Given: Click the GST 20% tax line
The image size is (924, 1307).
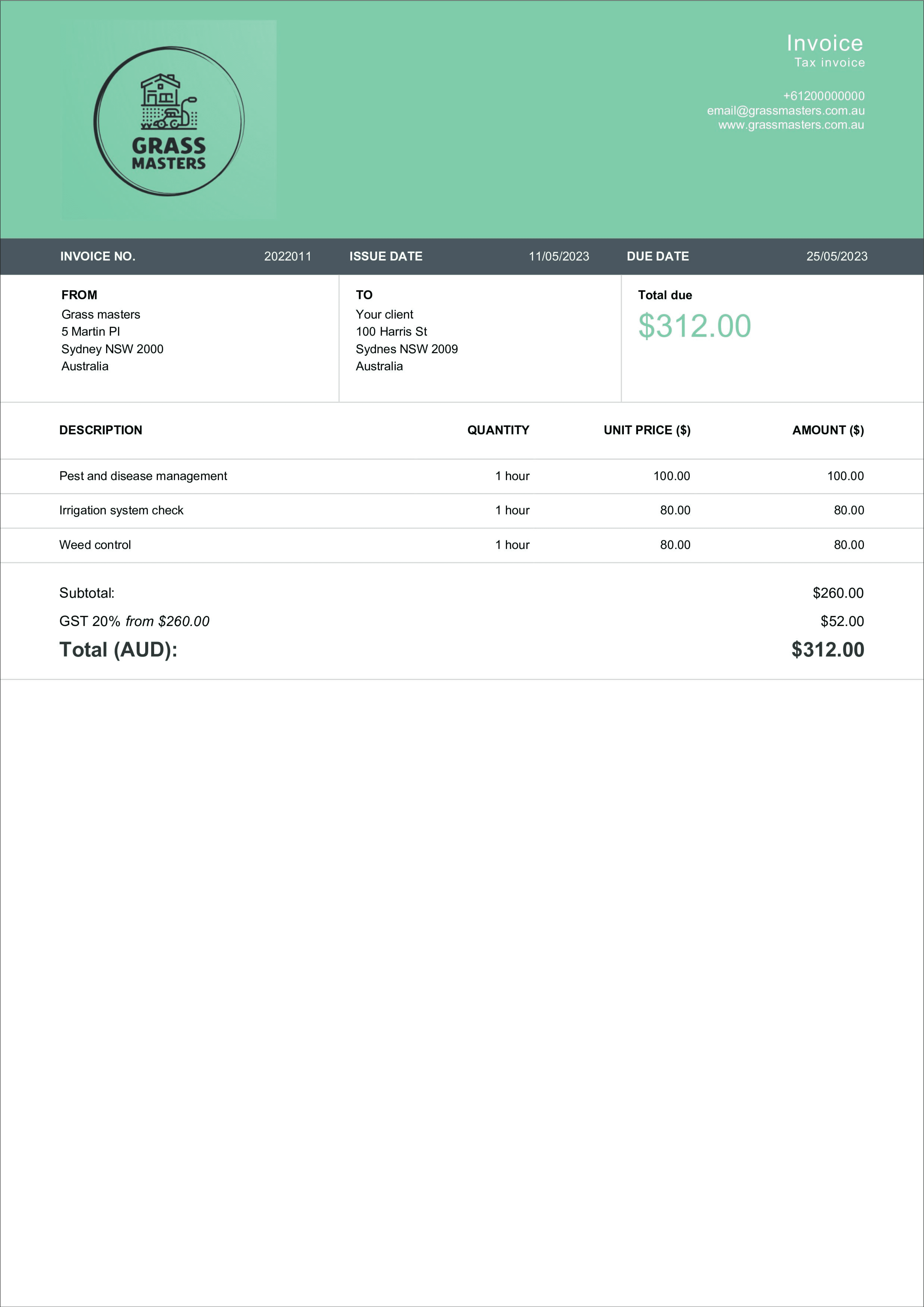Looking at the screenshot, I should pyautogui.click(x=134, y=621).
